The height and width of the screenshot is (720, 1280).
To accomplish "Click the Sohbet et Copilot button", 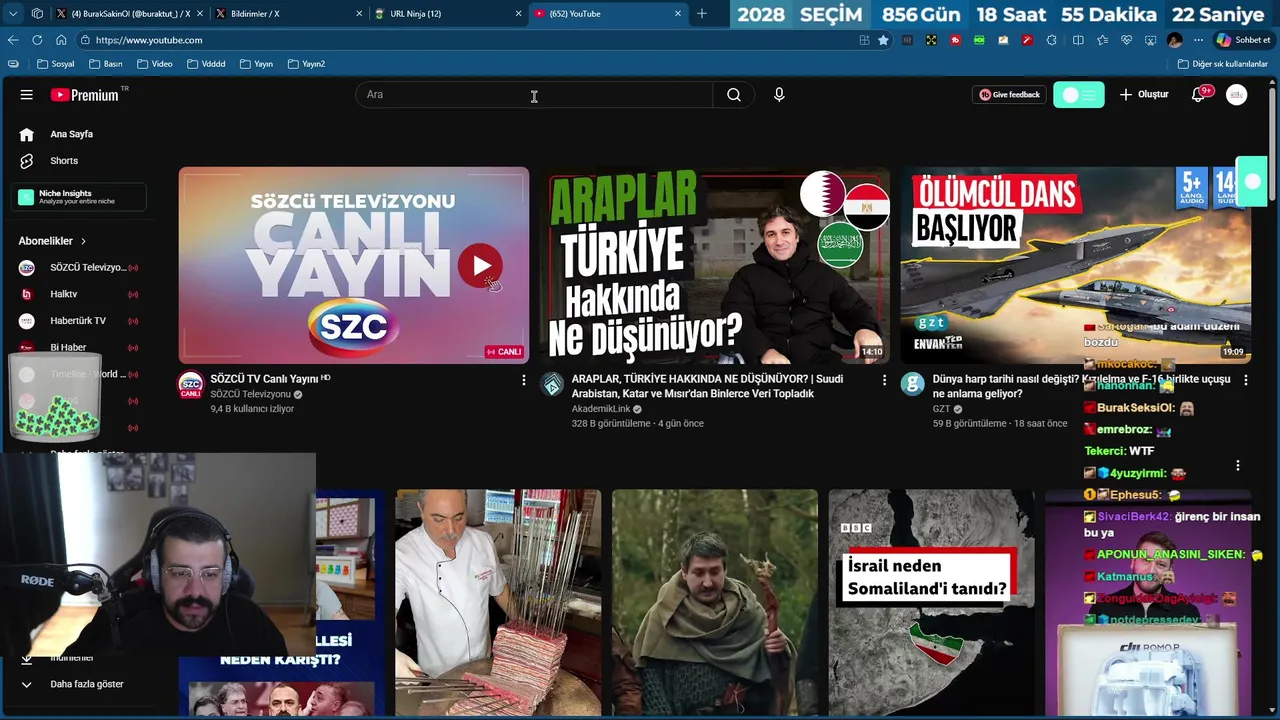I will click(x=1243, y=40).
